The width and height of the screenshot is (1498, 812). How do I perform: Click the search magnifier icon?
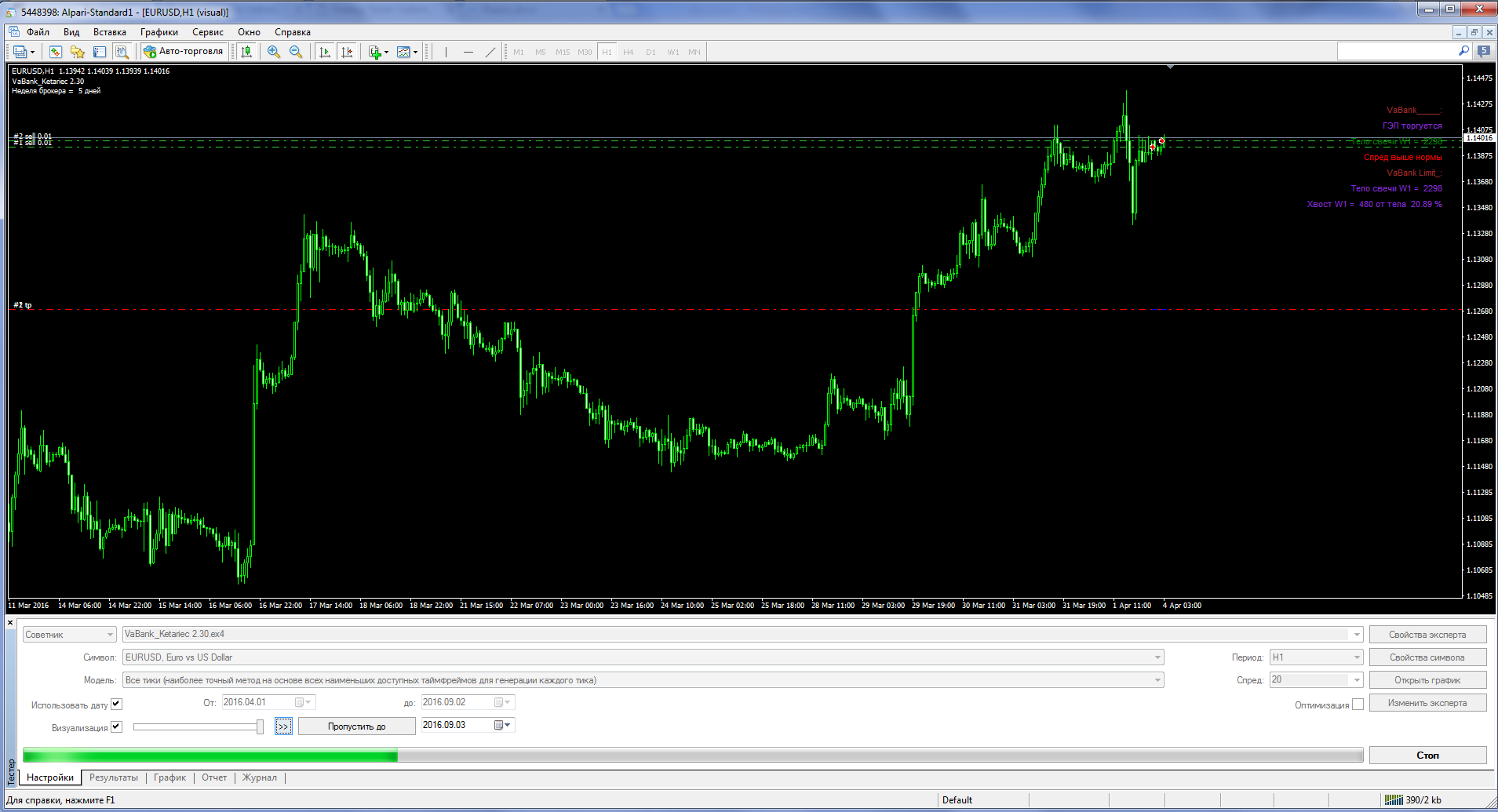[x=1463, y=51]
